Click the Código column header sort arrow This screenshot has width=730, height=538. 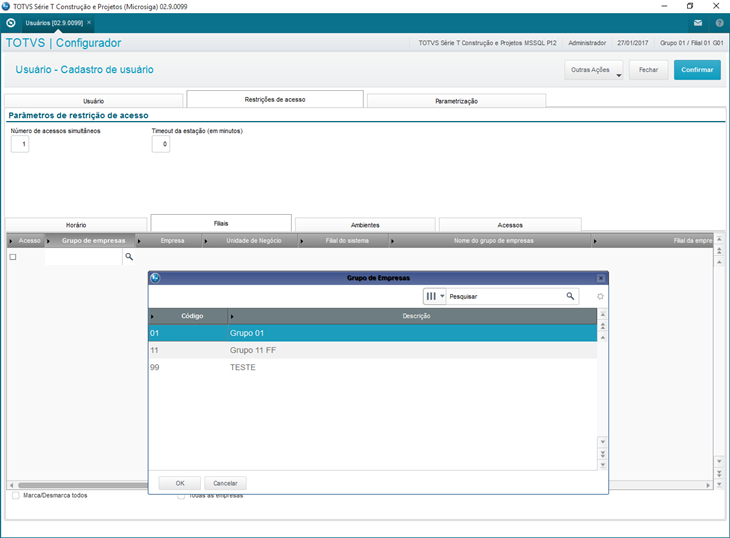pos(152,316)
